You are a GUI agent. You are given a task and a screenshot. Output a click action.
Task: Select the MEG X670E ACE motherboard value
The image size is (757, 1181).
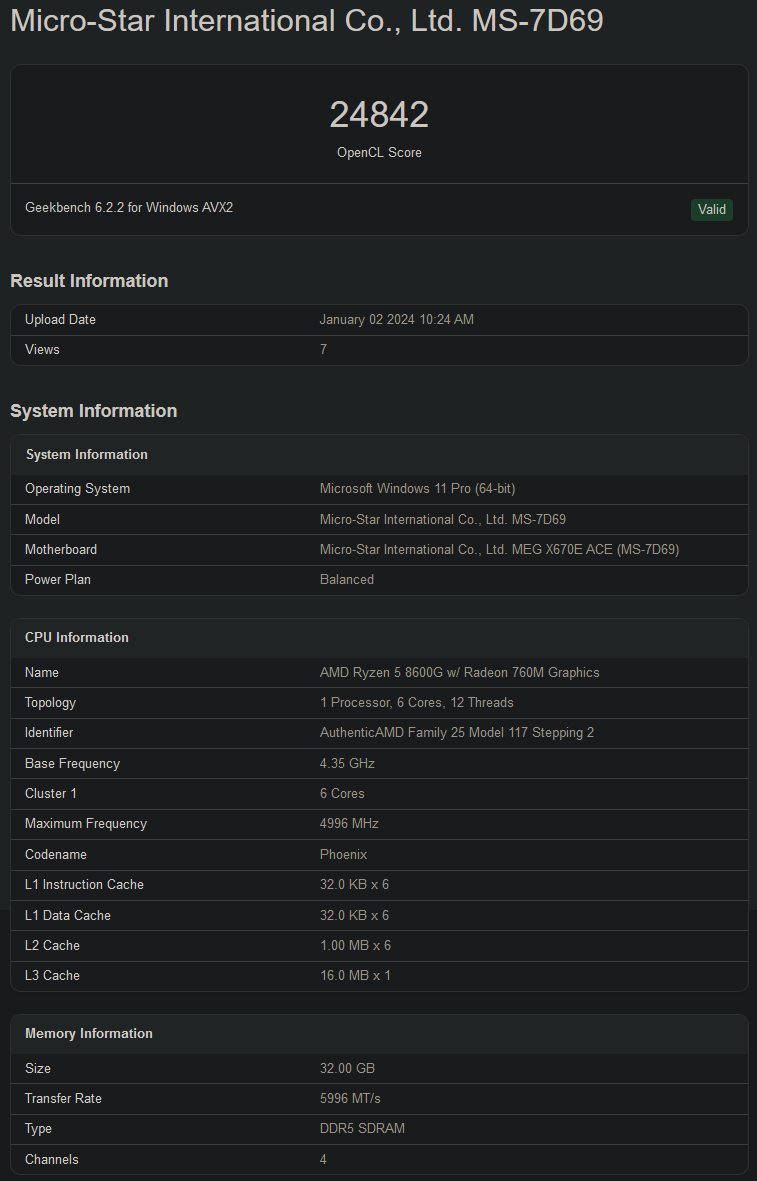click(499, 550)
